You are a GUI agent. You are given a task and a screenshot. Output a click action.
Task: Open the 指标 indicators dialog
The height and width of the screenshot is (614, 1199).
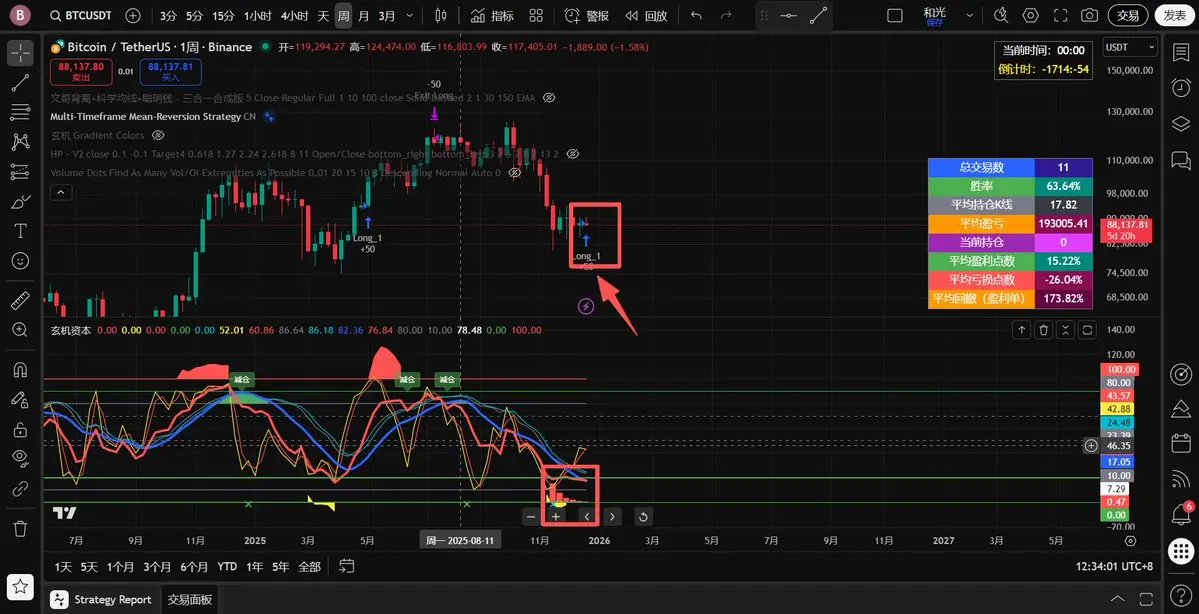pyautogui.click(x=492, y=15)
